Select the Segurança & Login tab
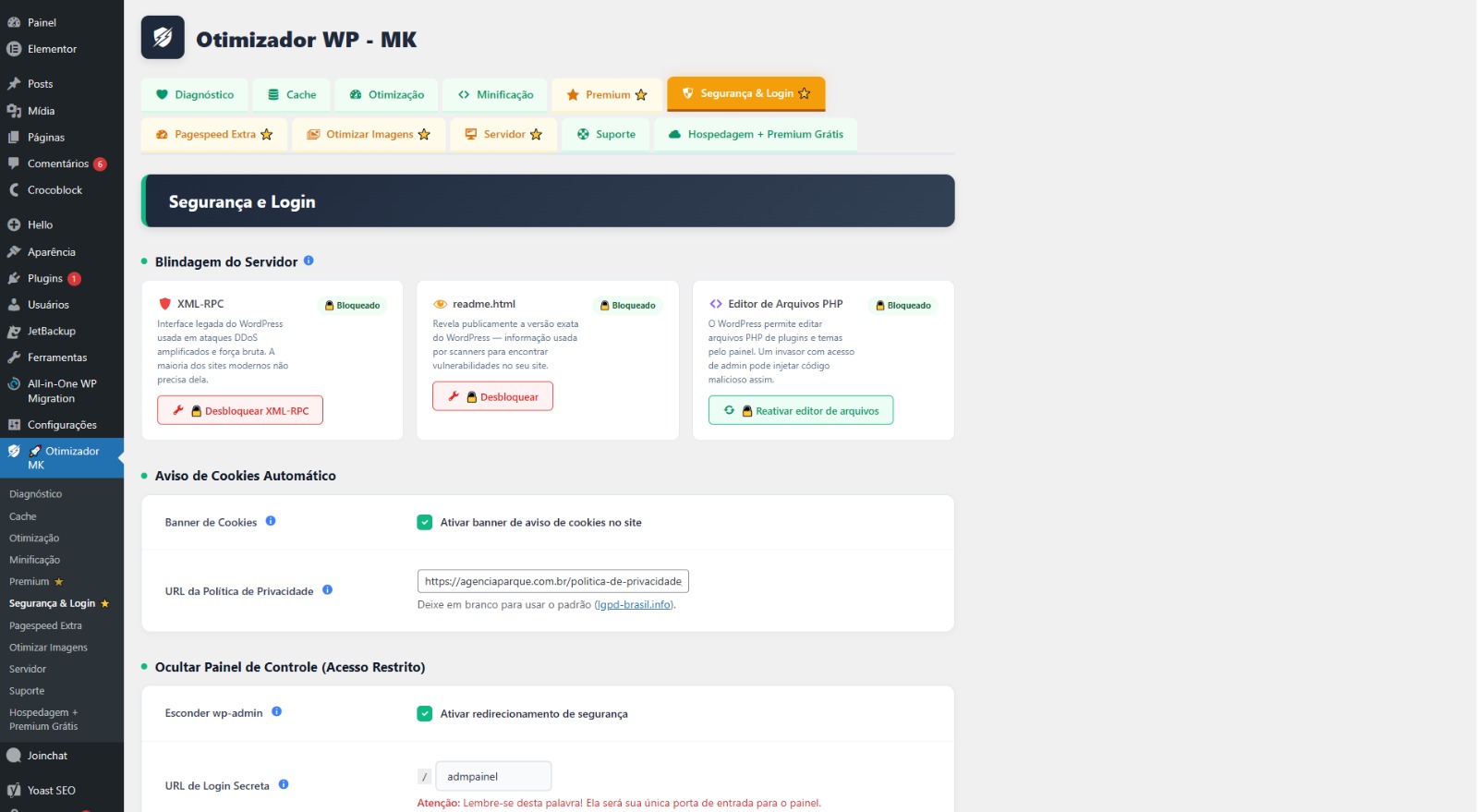1478x812 pixels. pos(745,93)
